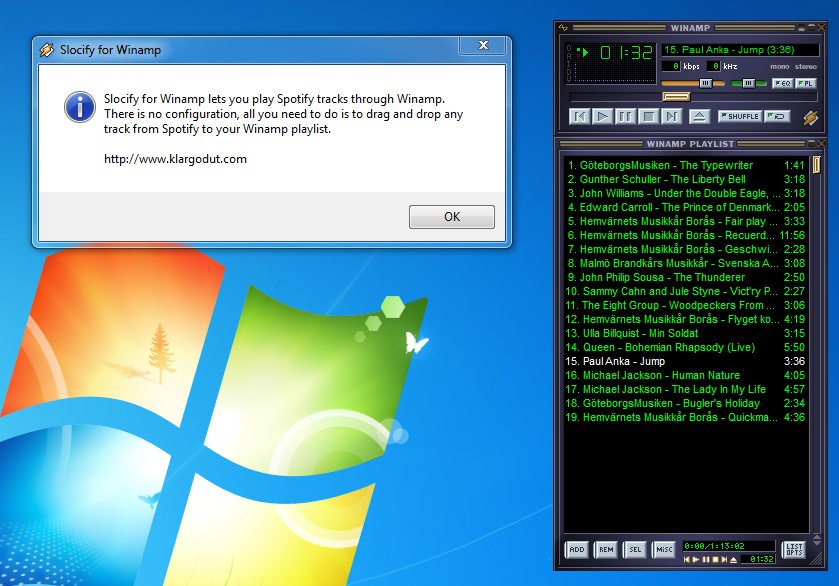
Task: Click the mini Eject button in playlist footer
Action: 734,560
